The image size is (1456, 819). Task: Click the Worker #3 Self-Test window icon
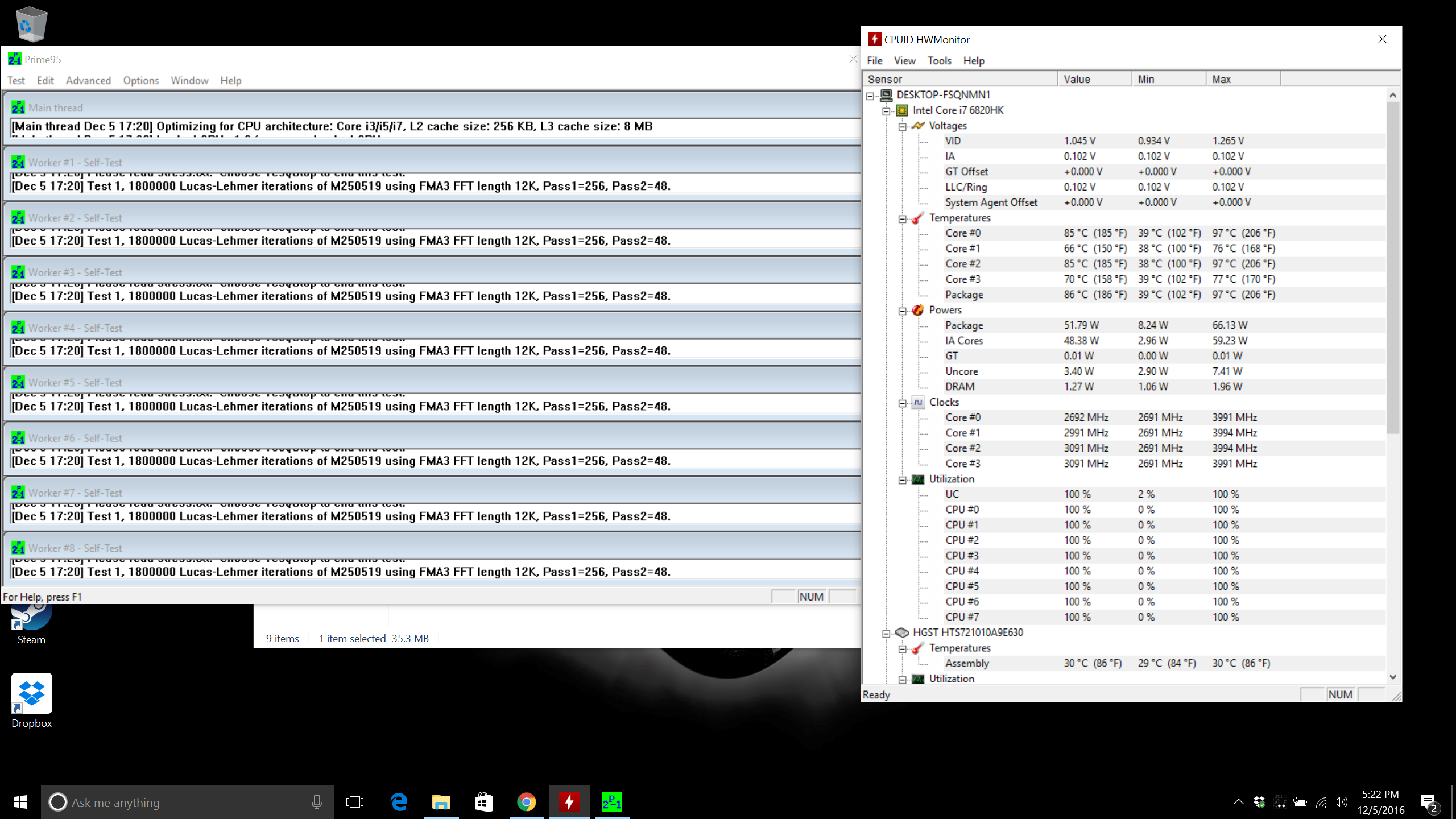18,272
